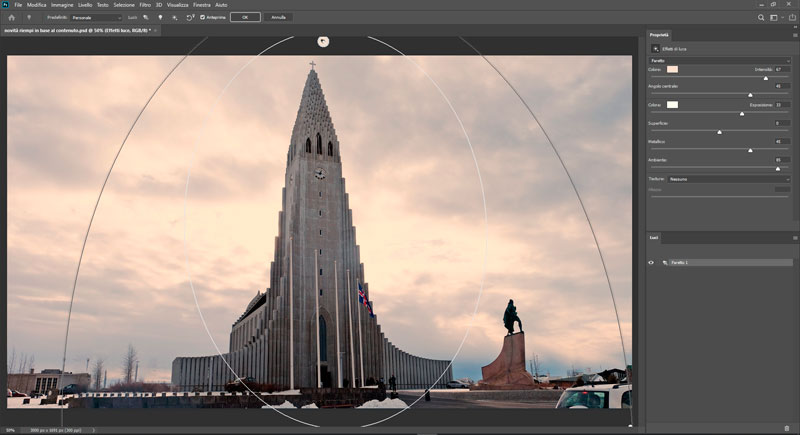800x435 pixels.
Task: Open the Filtro menu
Action: 145,5
